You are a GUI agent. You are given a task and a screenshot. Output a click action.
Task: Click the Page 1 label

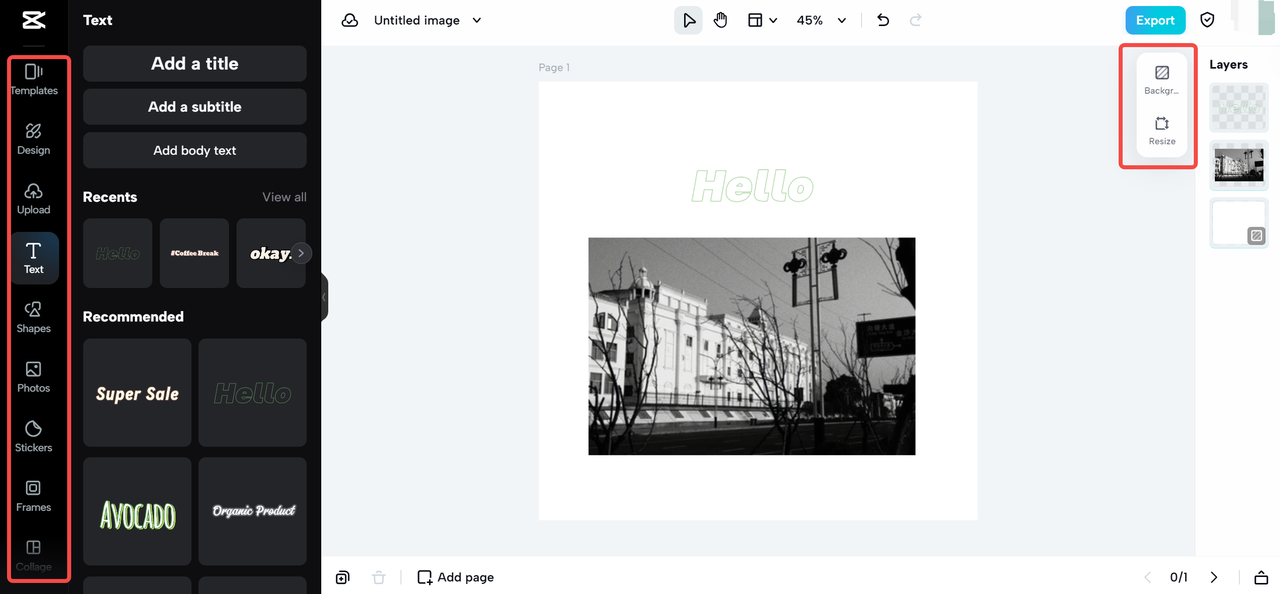pos(554,67)
